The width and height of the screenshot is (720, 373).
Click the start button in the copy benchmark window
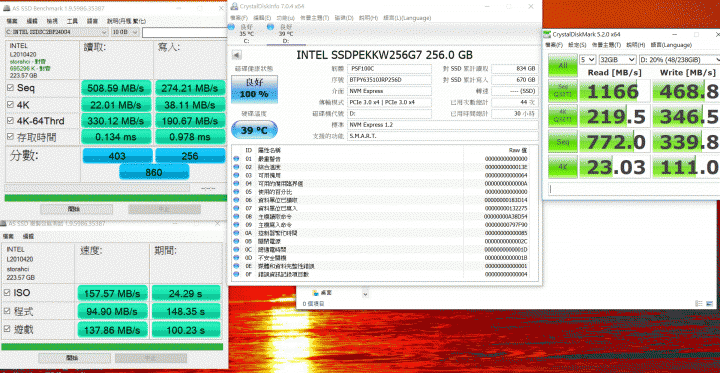(74, 358)
